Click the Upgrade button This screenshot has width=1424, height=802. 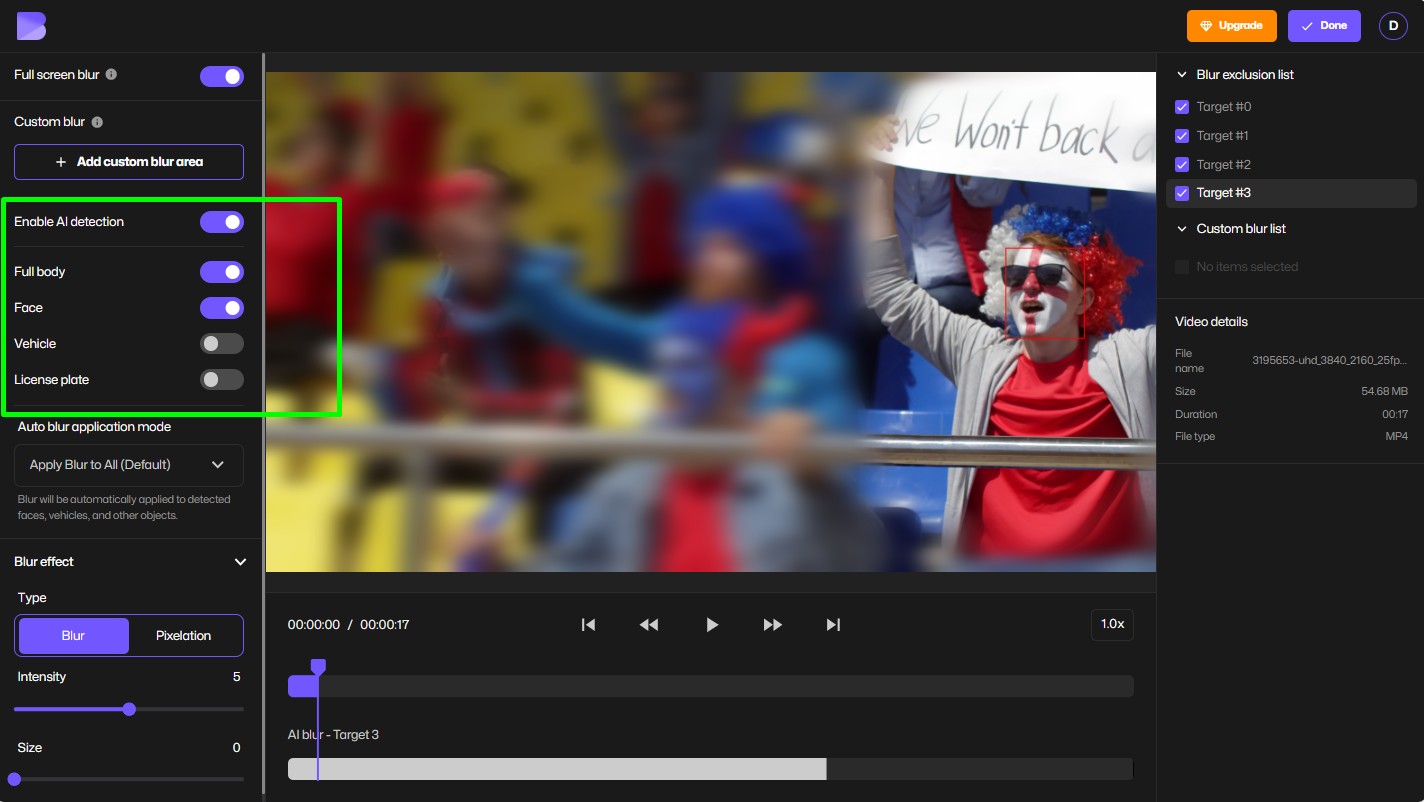point(1231,25)
